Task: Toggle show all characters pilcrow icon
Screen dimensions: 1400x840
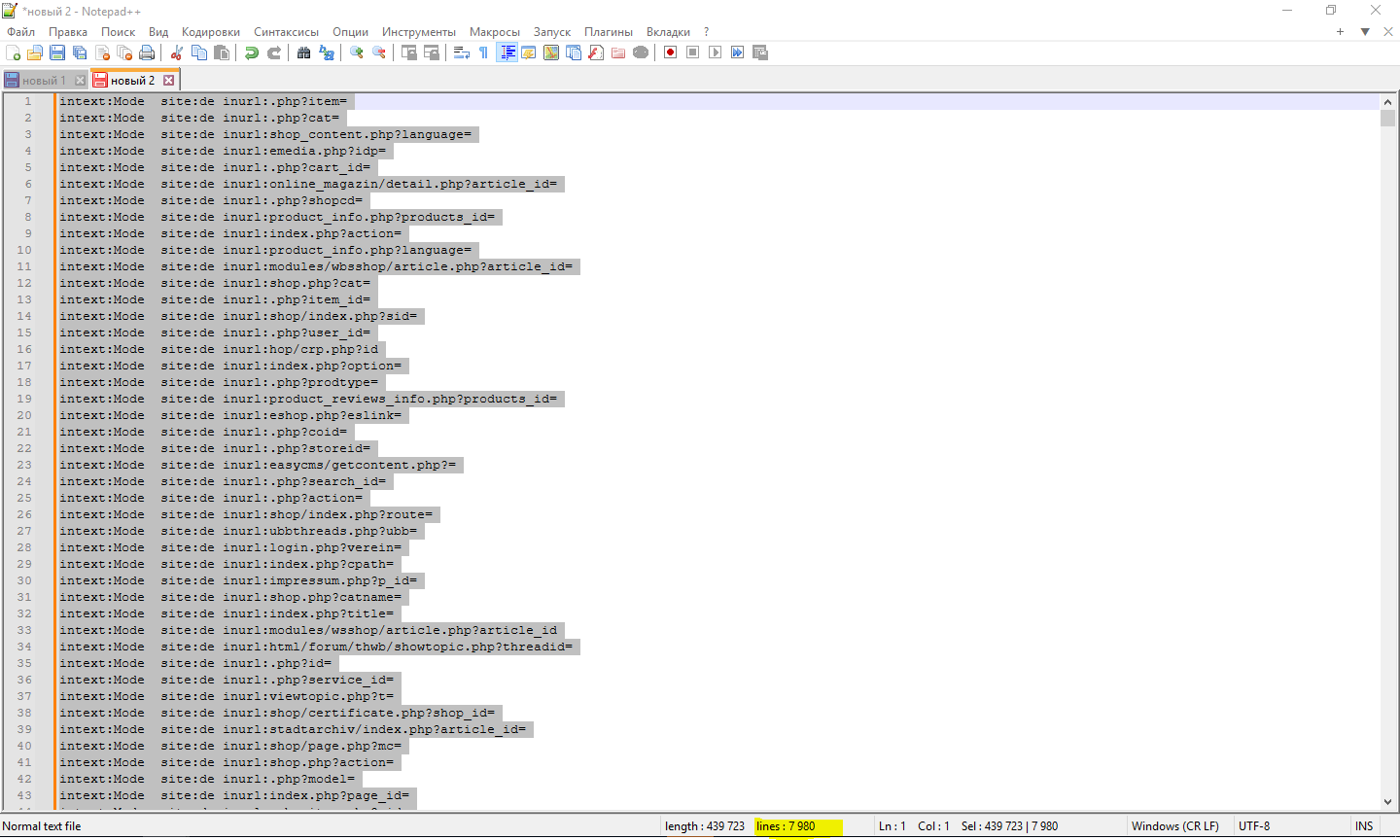Action: (x=484, y=52)
